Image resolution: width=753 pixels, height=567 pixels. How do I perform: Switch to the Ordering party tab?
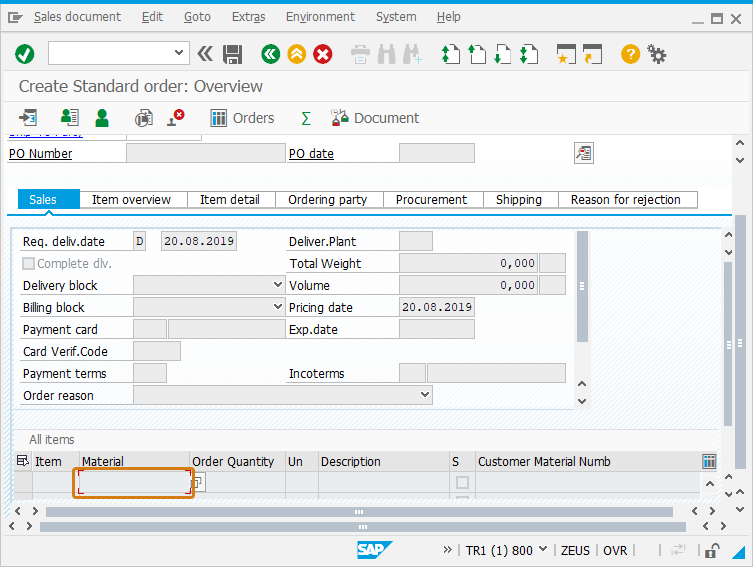tap(329, 200)
